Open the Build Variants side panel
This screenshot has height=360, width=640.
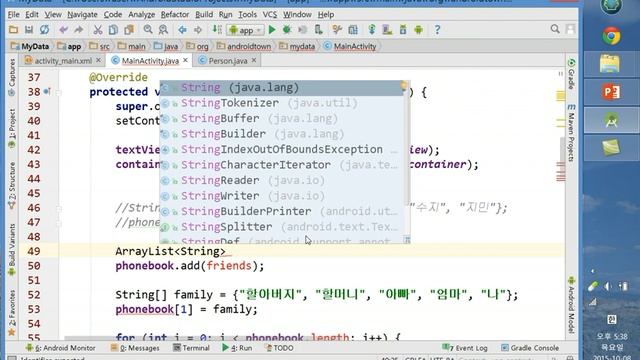(x=12, y=249)
